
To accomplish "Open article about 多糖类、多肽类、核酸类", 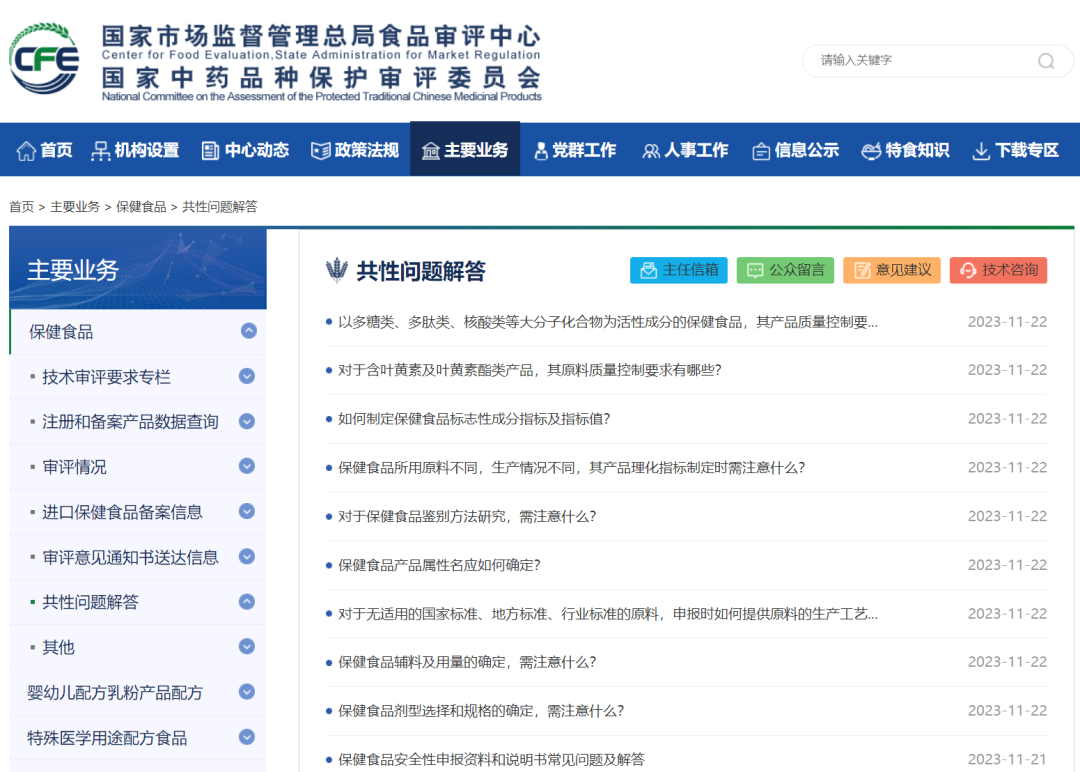I will point(608,322).
